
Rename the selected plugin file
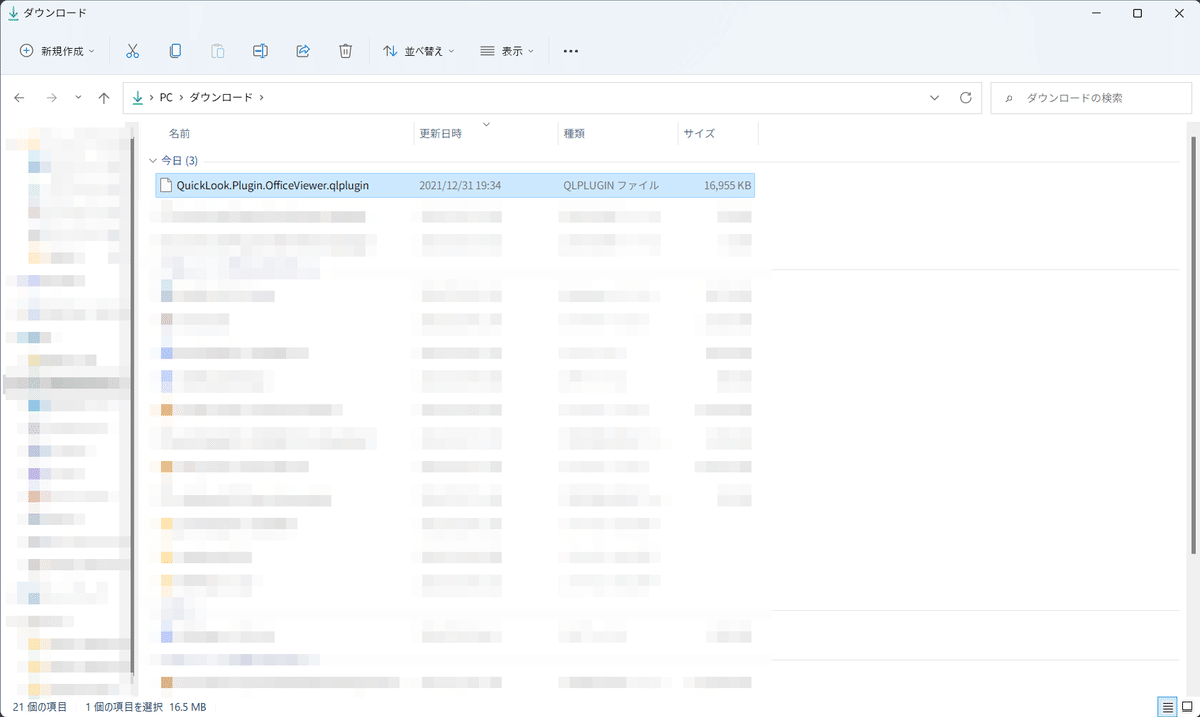pos(260,50)
